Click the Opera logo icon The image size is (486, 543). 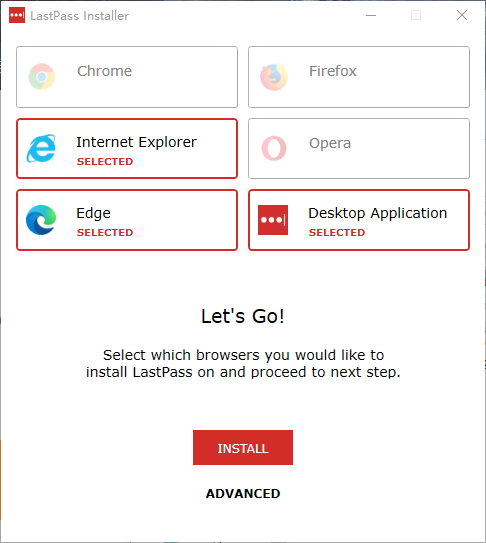[x=274, y=148]
